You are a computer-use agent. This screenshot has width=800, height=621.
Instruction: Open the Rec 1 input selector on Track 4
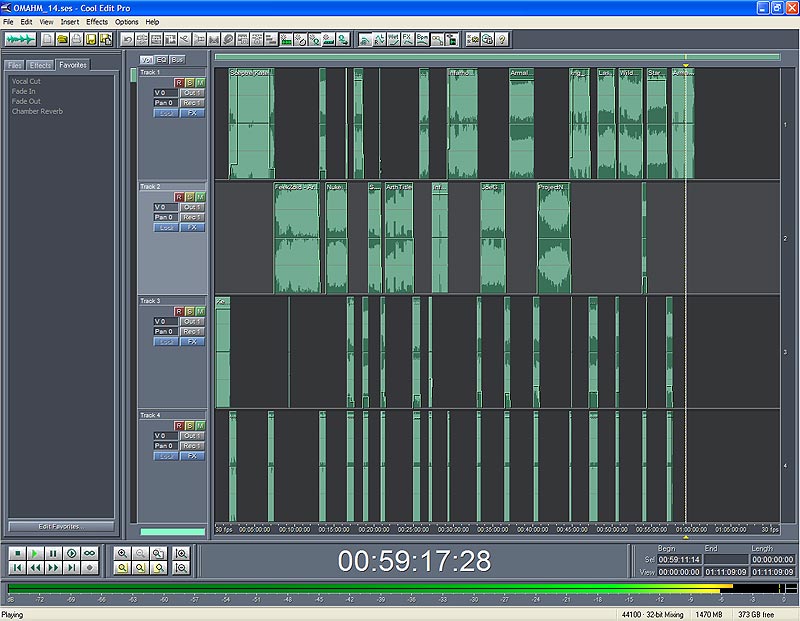tap(192, 445)
